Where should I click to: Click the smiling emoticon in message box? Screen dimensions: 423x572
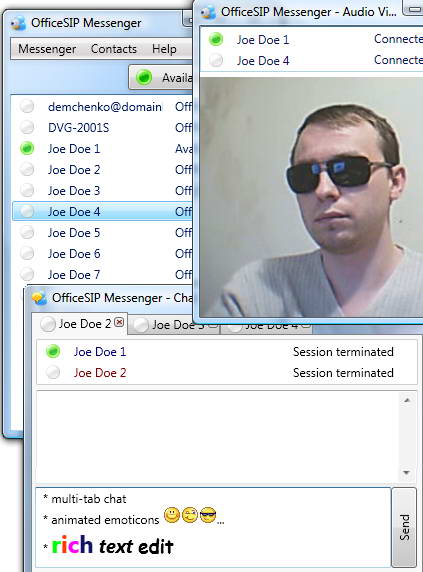(172, 515)
